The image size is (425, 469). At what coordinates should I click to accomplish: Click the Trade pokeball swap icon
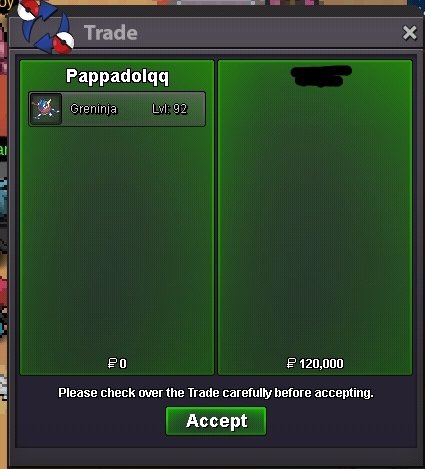tap(46, 27)
